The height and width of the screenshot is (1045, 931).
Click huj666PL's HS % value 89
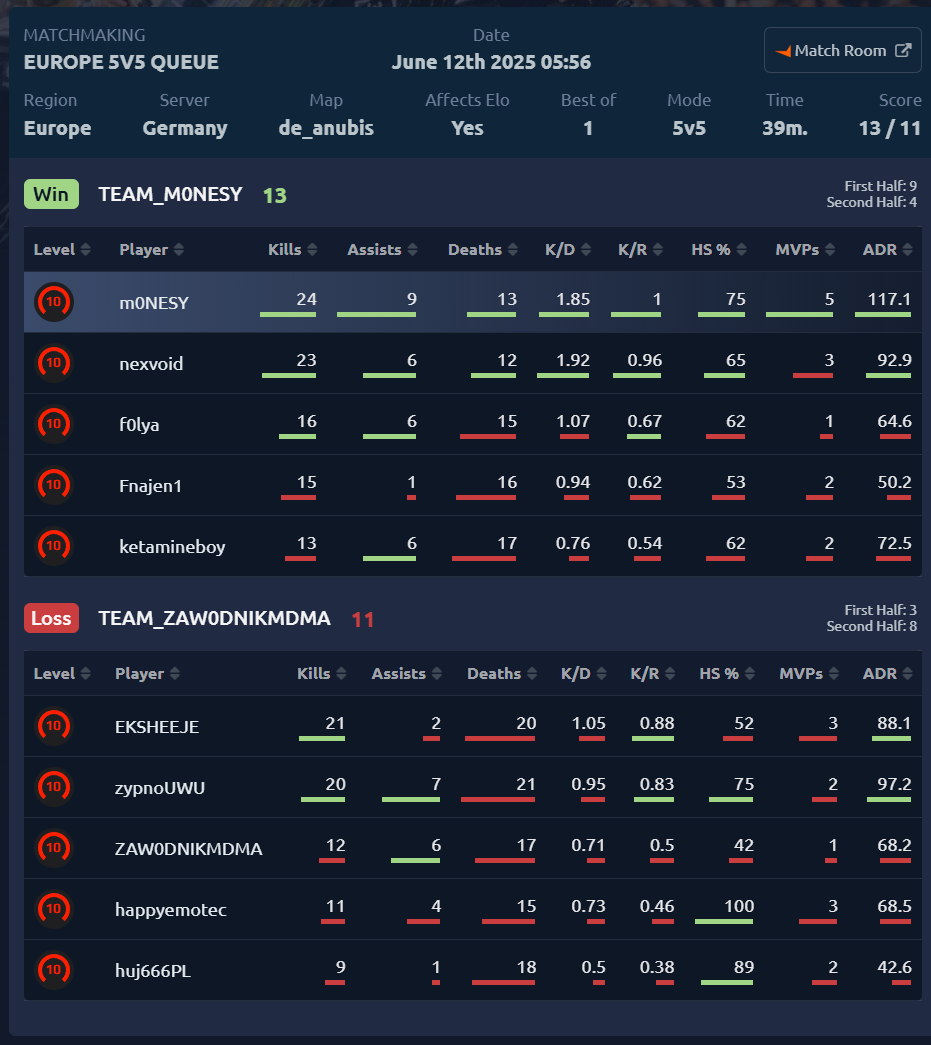click(744, 967)
